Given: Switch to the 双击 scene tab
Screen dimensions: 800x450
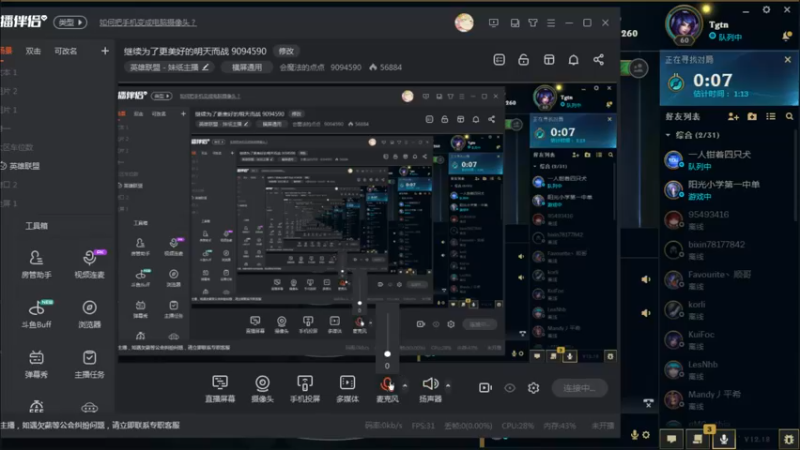Looking at the screenshot, I should click(33, 51).
